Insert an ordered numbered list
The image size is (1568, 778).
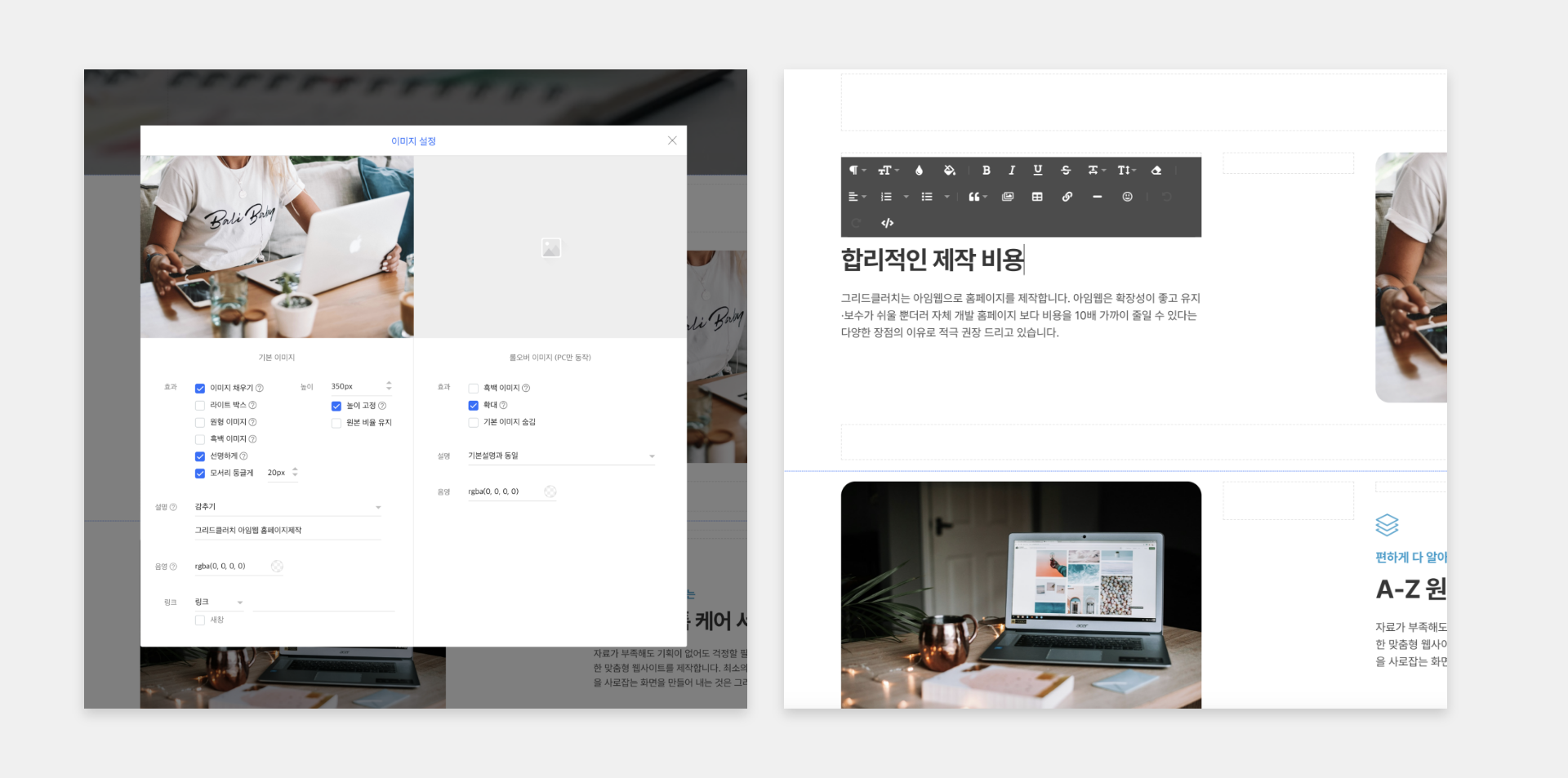pos(886,197)
